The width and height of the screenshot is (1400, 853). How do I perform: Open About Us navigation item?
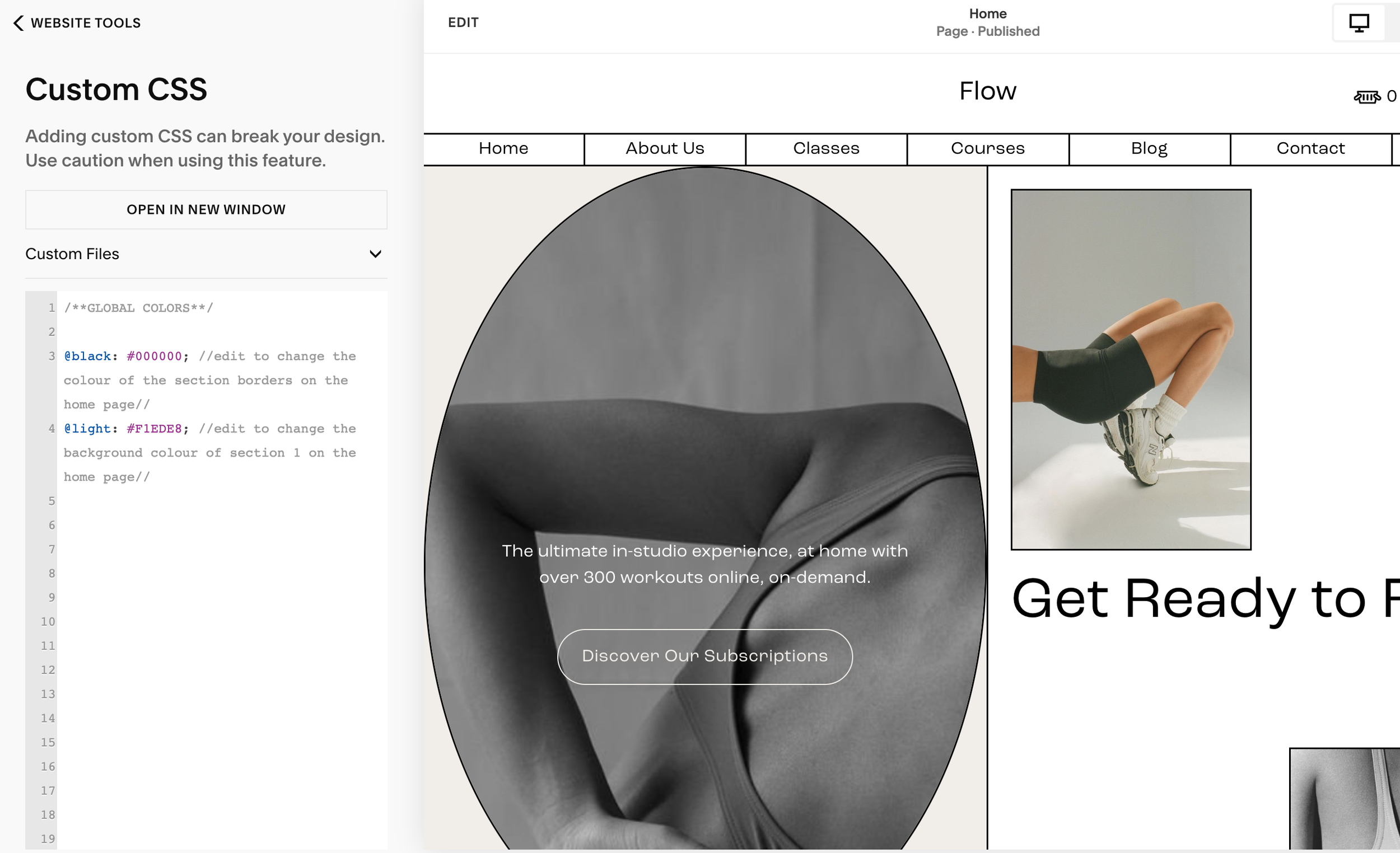coord(665,149)
